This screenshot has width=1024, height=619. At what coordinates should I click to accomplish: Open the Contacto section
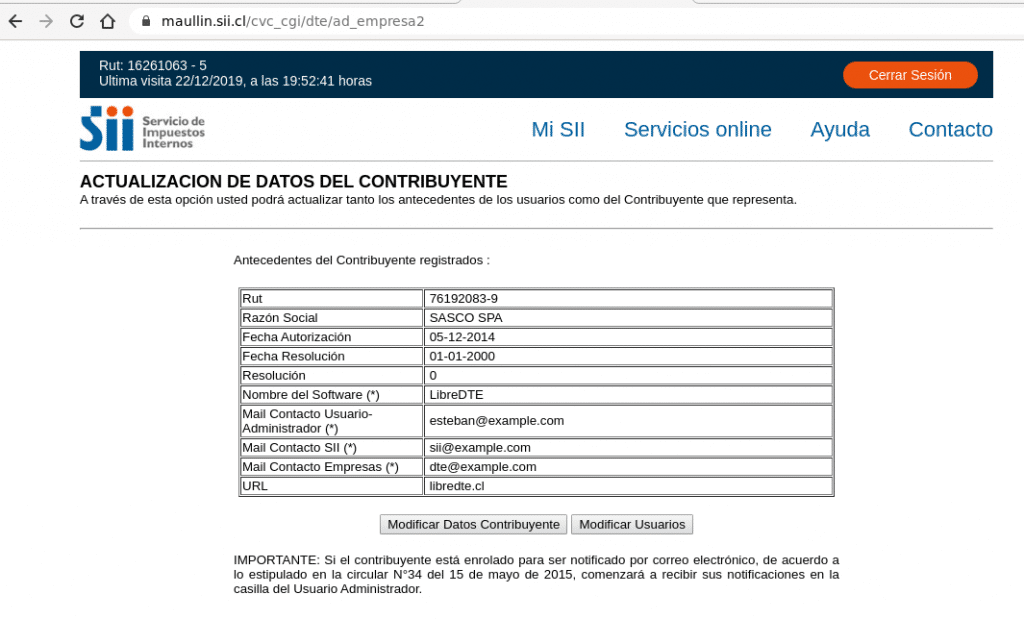[x=949, y=129]
